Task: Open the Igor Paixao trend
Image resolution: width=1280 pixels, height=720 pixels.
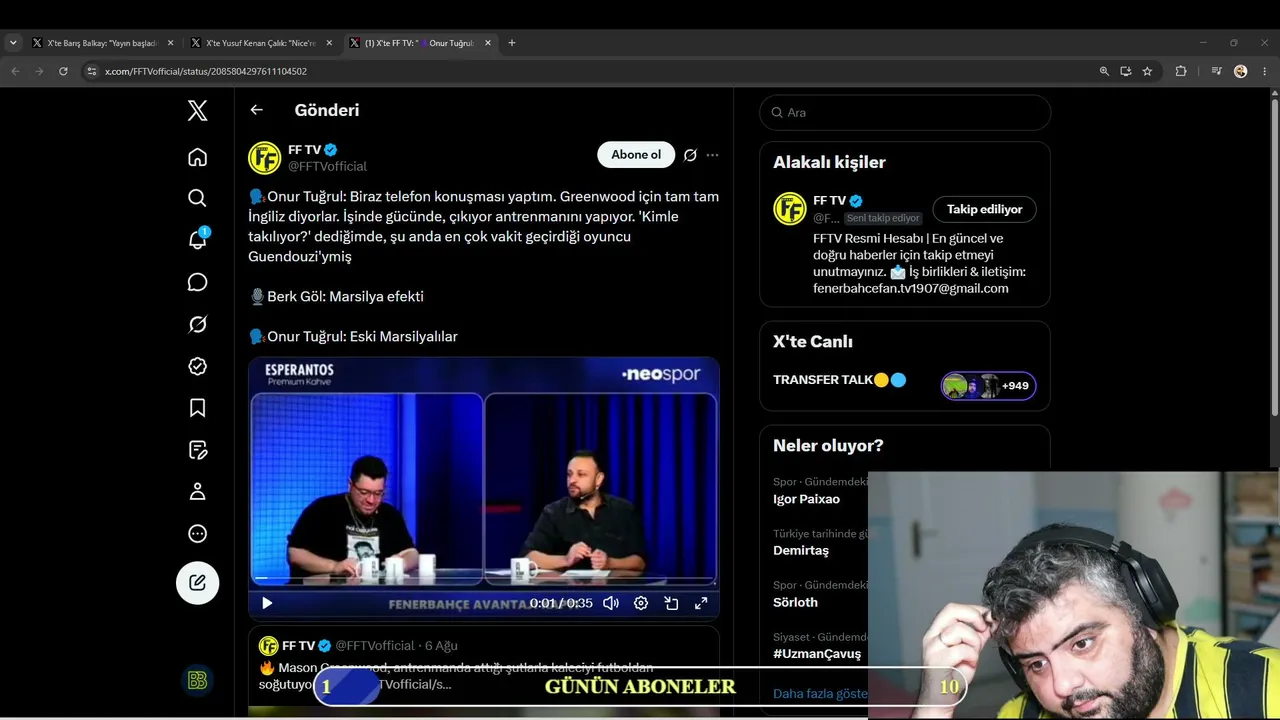Action: pyautogui.click(x=806, y=499)
